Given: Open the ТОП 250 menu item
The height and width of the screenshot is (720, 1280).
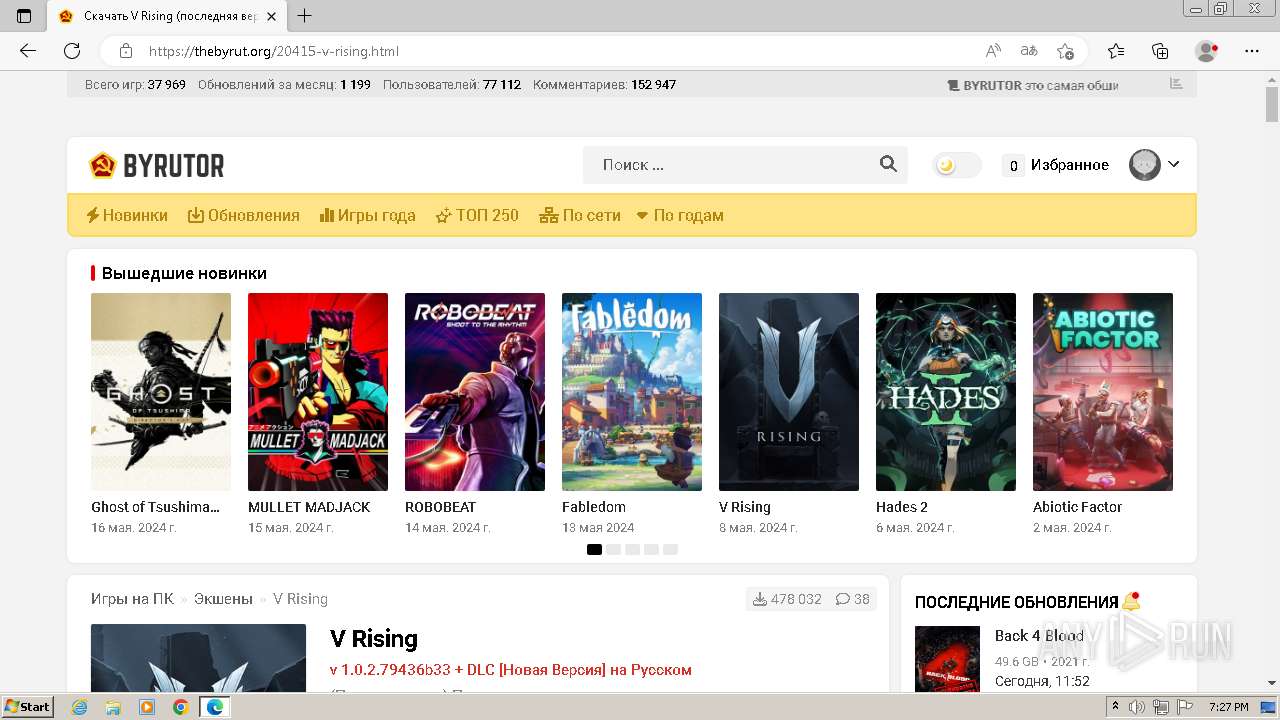Looking at the screenshot, I should 477,215.
